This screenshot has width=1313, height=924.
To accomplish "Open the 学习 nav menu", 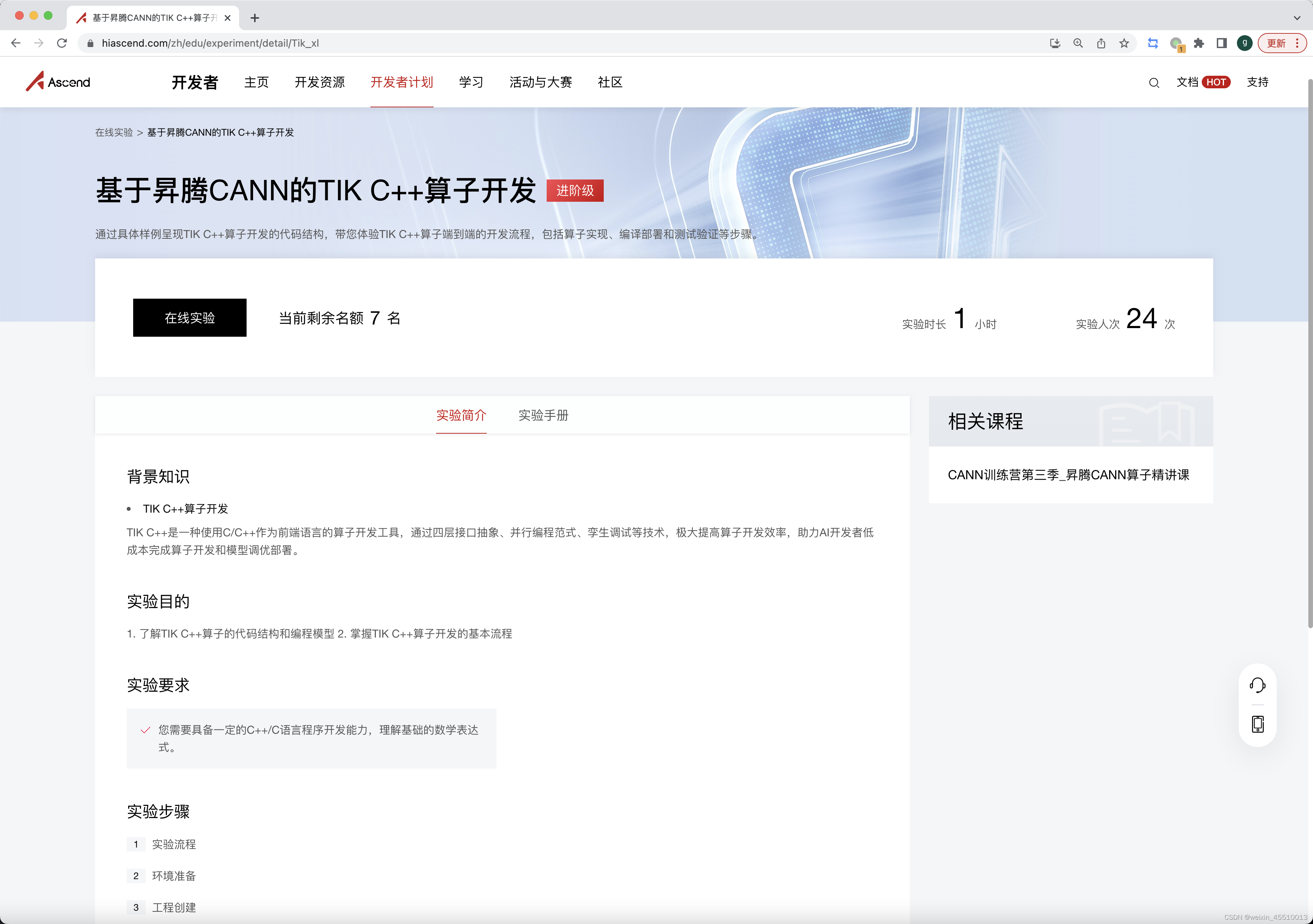I will tap(471, 82).
